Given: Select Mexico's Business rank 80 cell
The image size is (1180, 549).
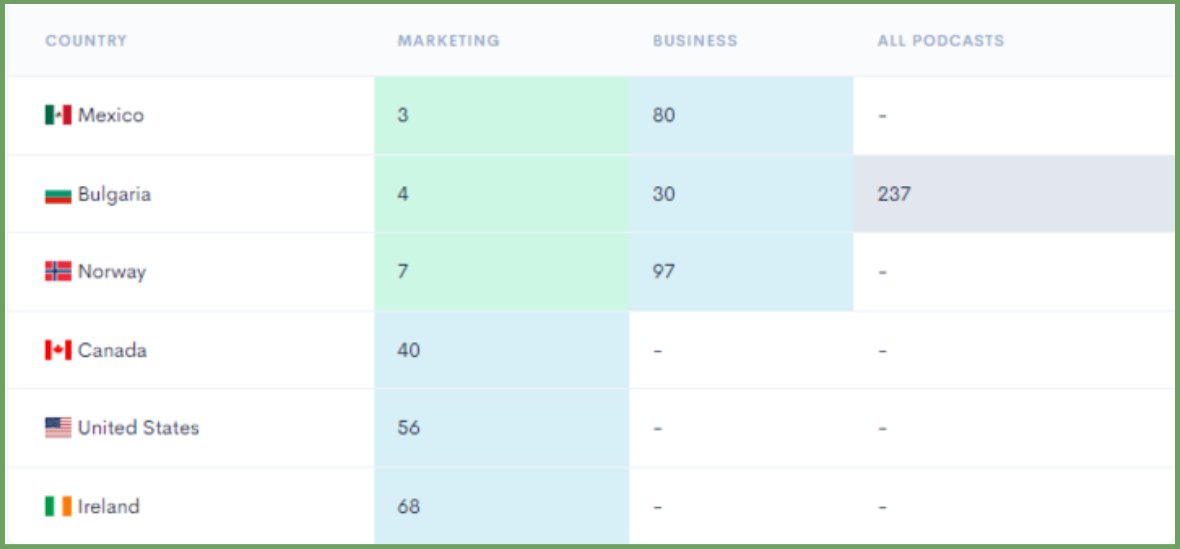Looking at the screenshot, I should pyautogui.click(x=741, y=116).
